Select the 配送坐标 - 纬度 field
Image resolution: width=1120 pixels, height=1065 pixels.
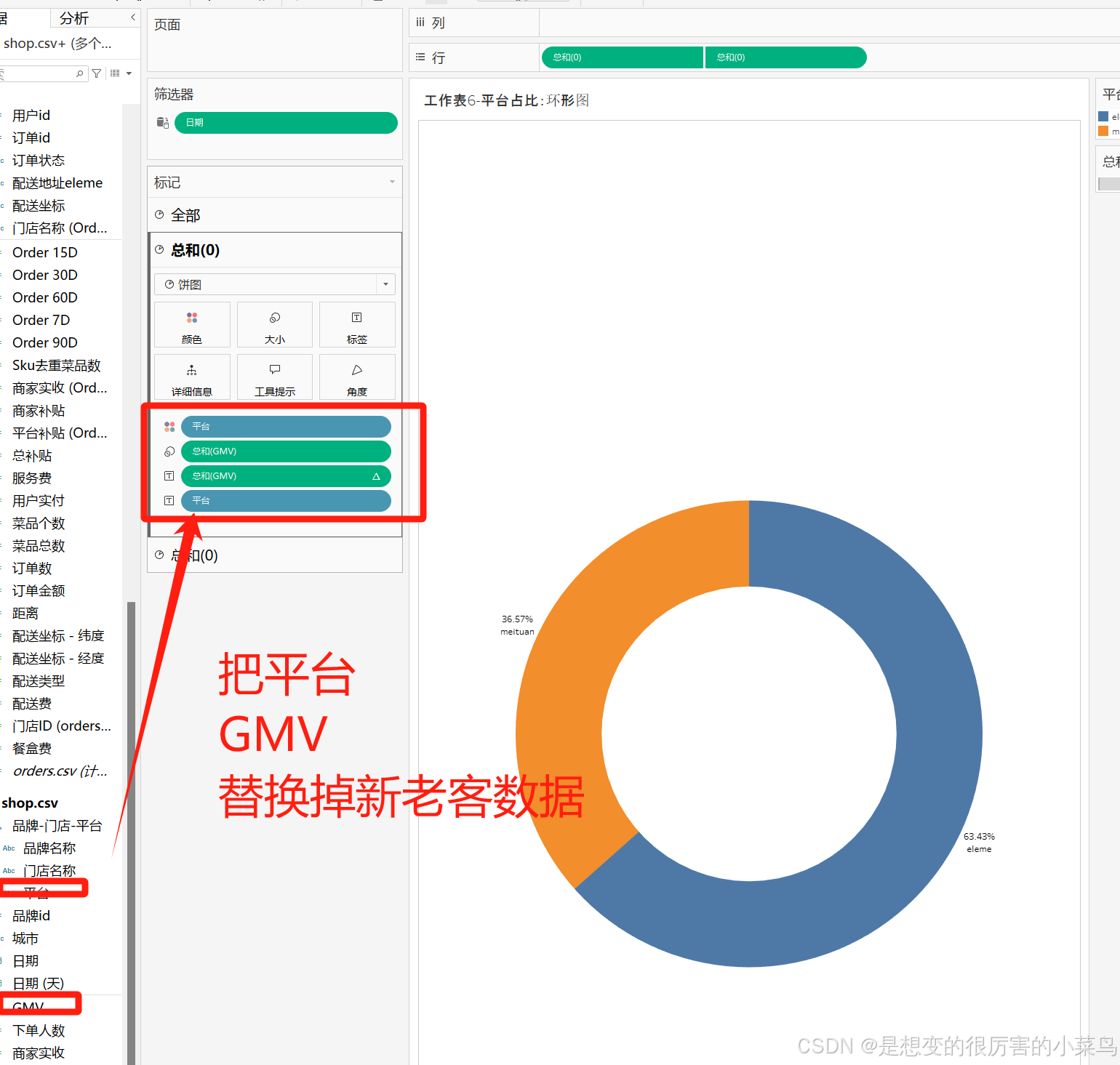click(58, 636)
